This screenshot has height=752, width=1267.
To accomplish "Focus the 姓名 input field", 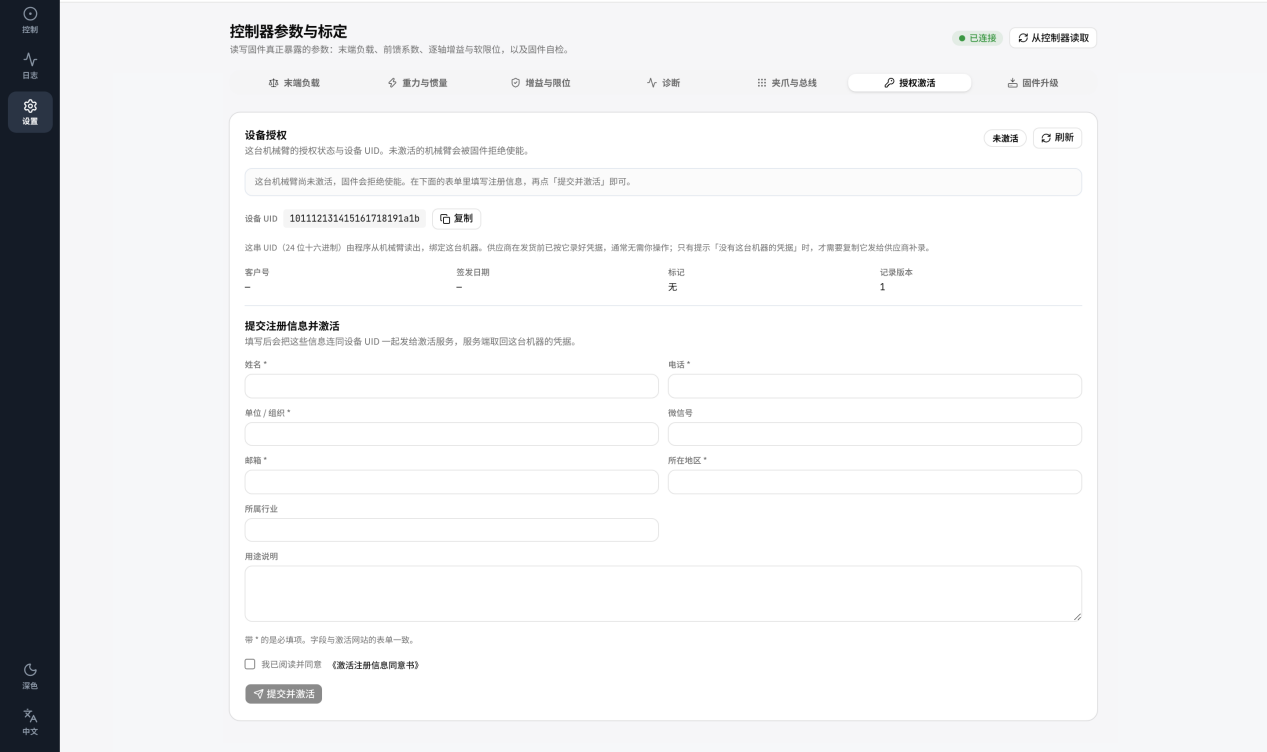I will point(451,386).
